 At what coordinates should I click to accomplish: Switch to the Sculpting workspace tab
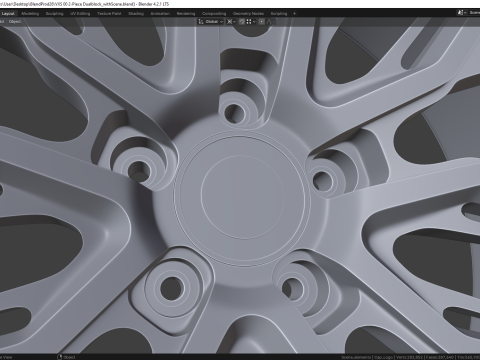pos(54,14)
